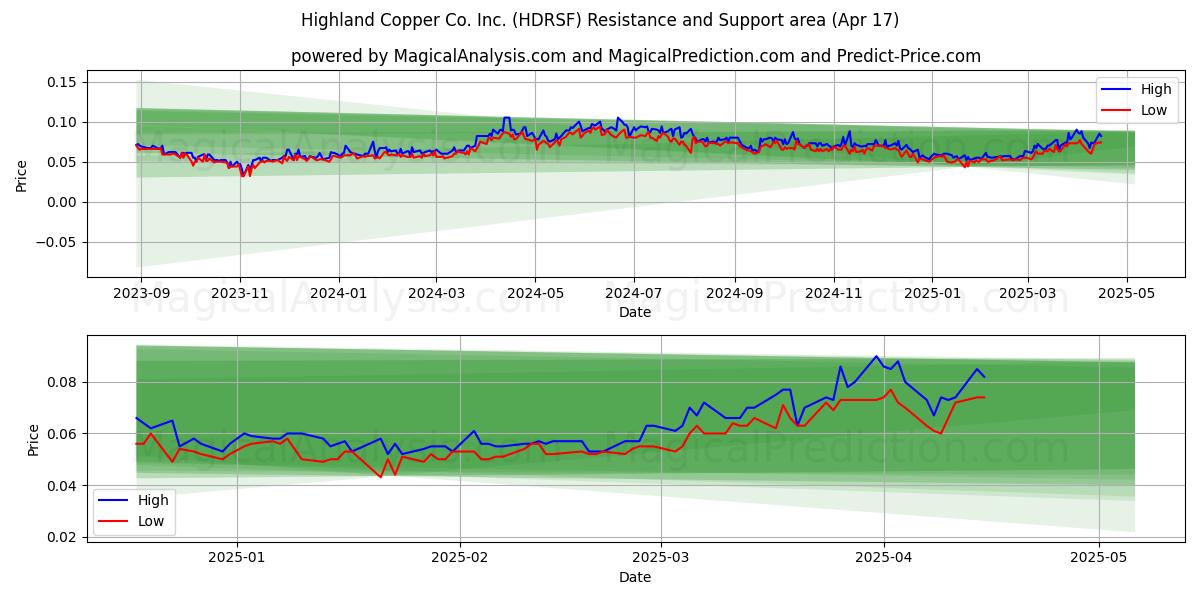The width and height of the screenshot is (1200, 600).
Task: Click the 0.00 price tick on top chart
Action: pos(64,202)
